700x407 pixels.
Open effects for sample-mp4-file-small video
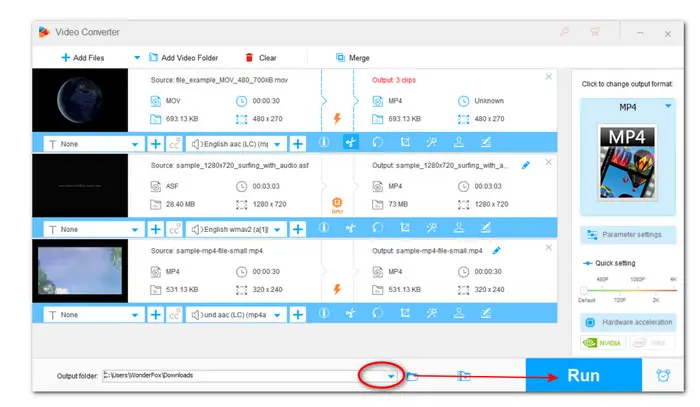point(432,313)
